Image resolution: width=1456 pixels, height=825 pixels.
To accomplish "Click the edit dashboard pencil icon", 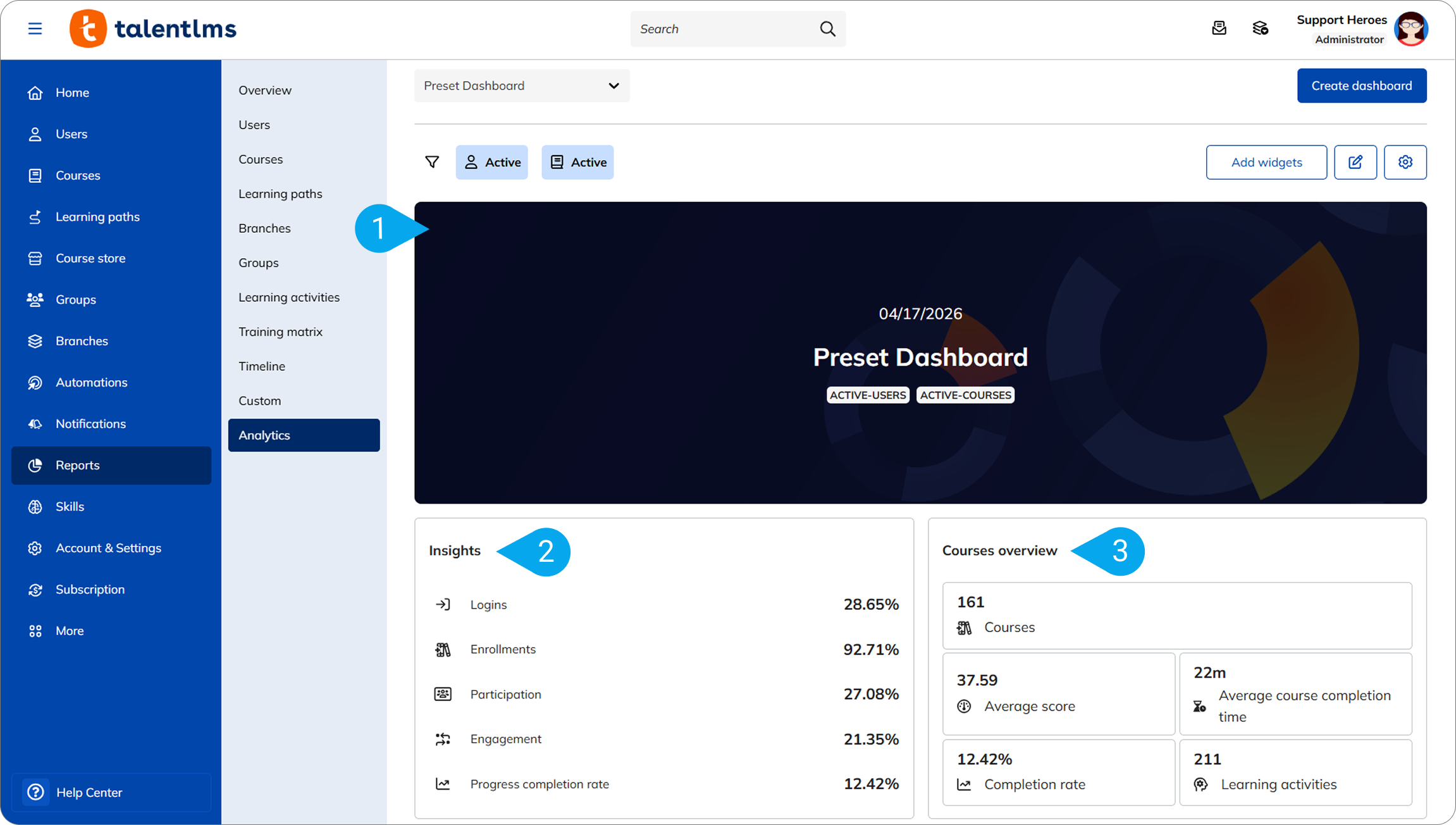I will click(1355, 162).
